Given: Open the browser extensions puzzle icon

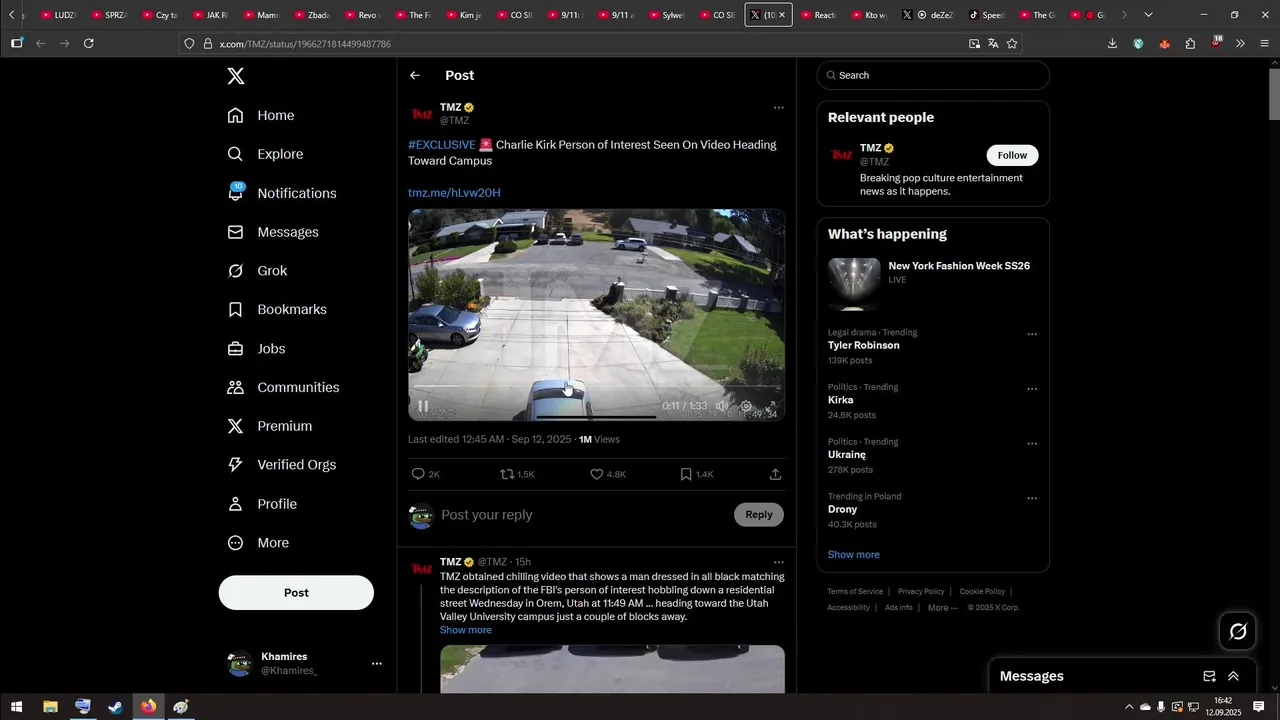Looking at the screenshot, I should [1190, 44].
